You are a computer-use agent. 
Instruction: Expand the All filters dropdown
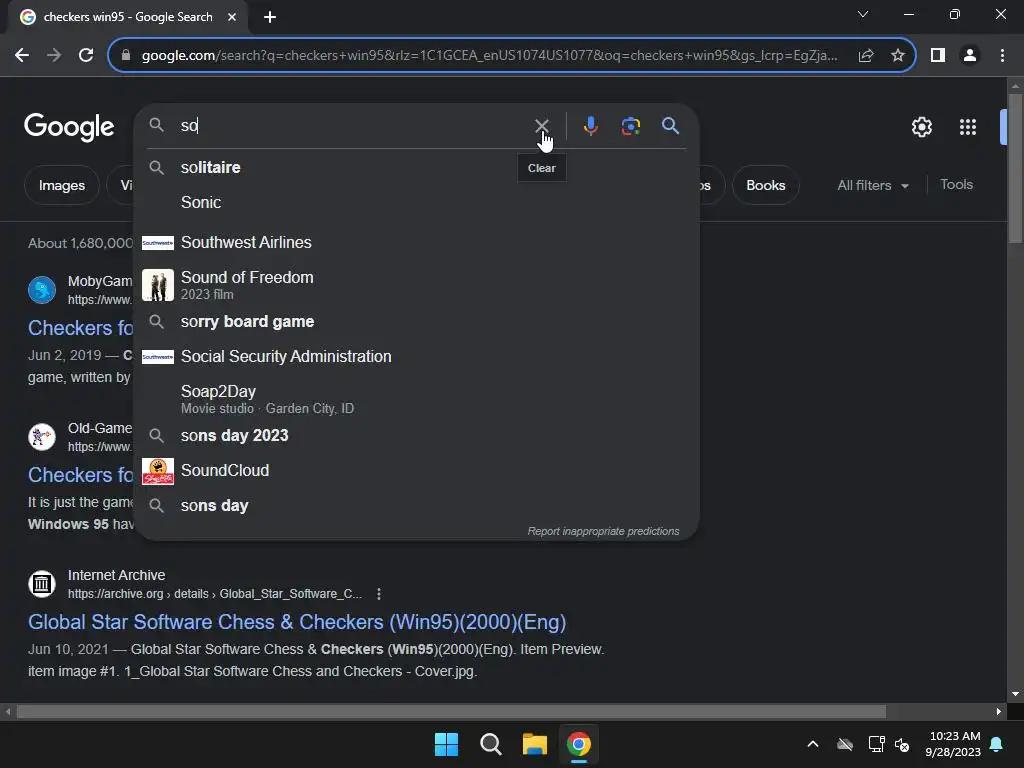pyautogui.click(x=872, y=185)
